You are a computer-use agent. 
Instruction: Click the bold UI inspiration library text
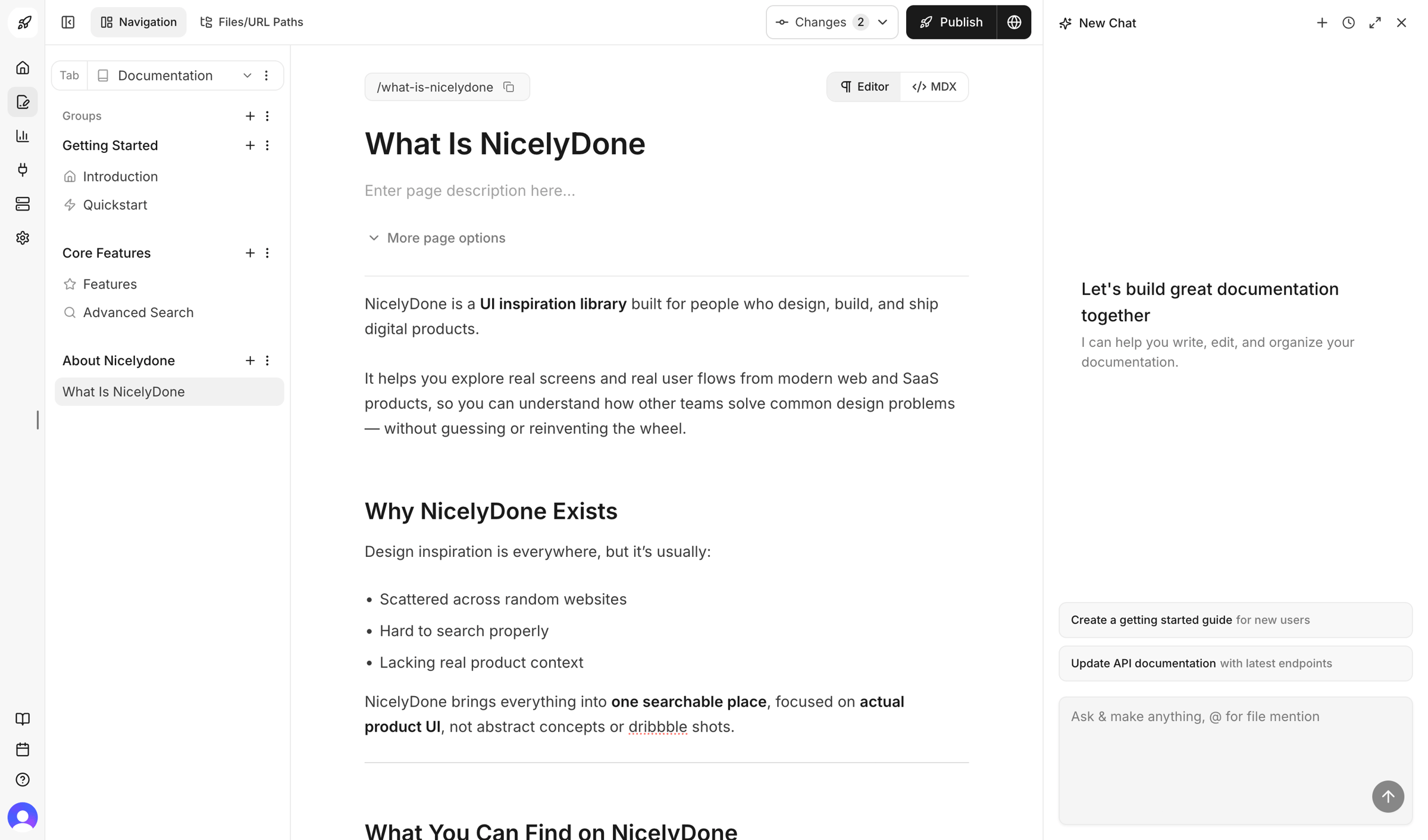[553, 304]
